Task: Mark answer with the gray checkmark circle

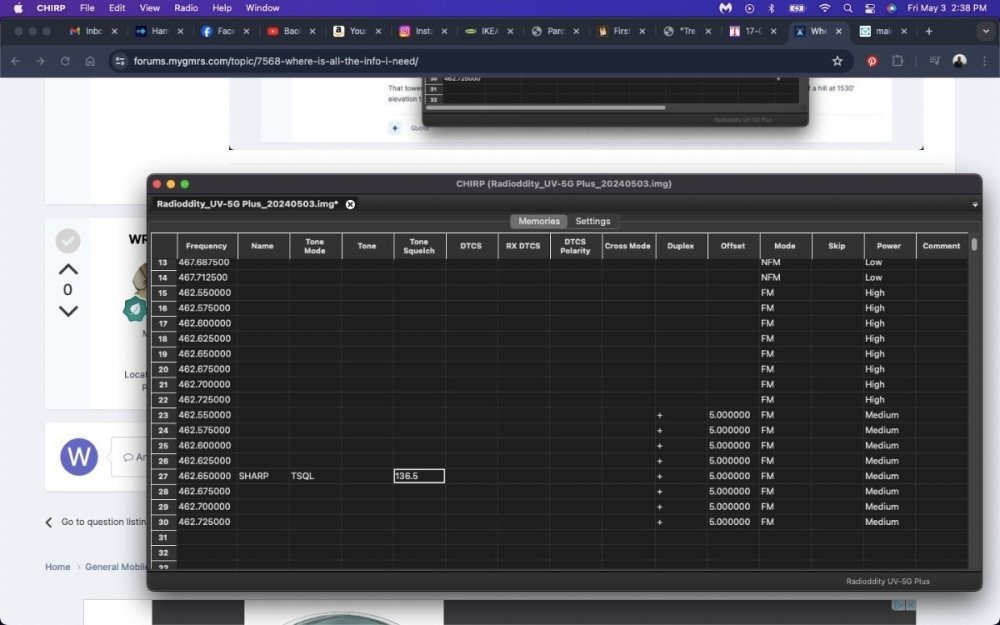Action: [x=68, y=241]
